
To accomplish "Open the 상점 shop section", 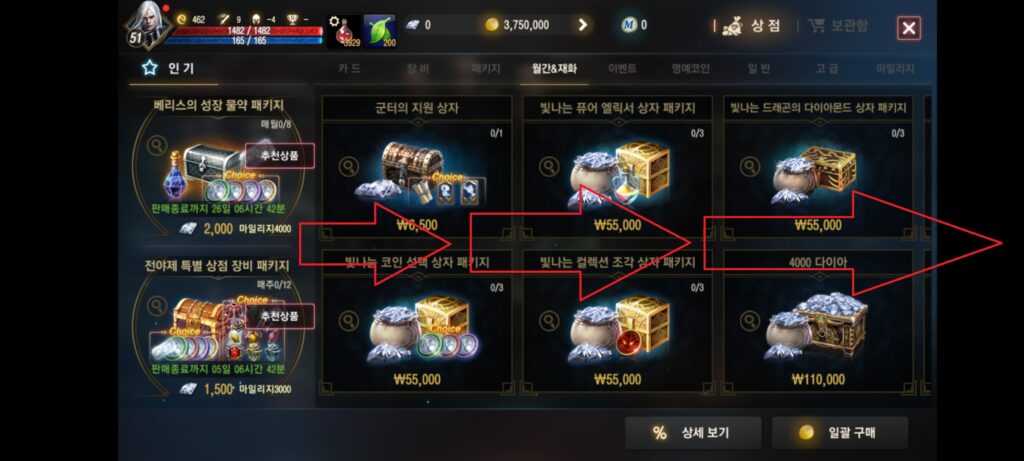I will tap(752, 26).
